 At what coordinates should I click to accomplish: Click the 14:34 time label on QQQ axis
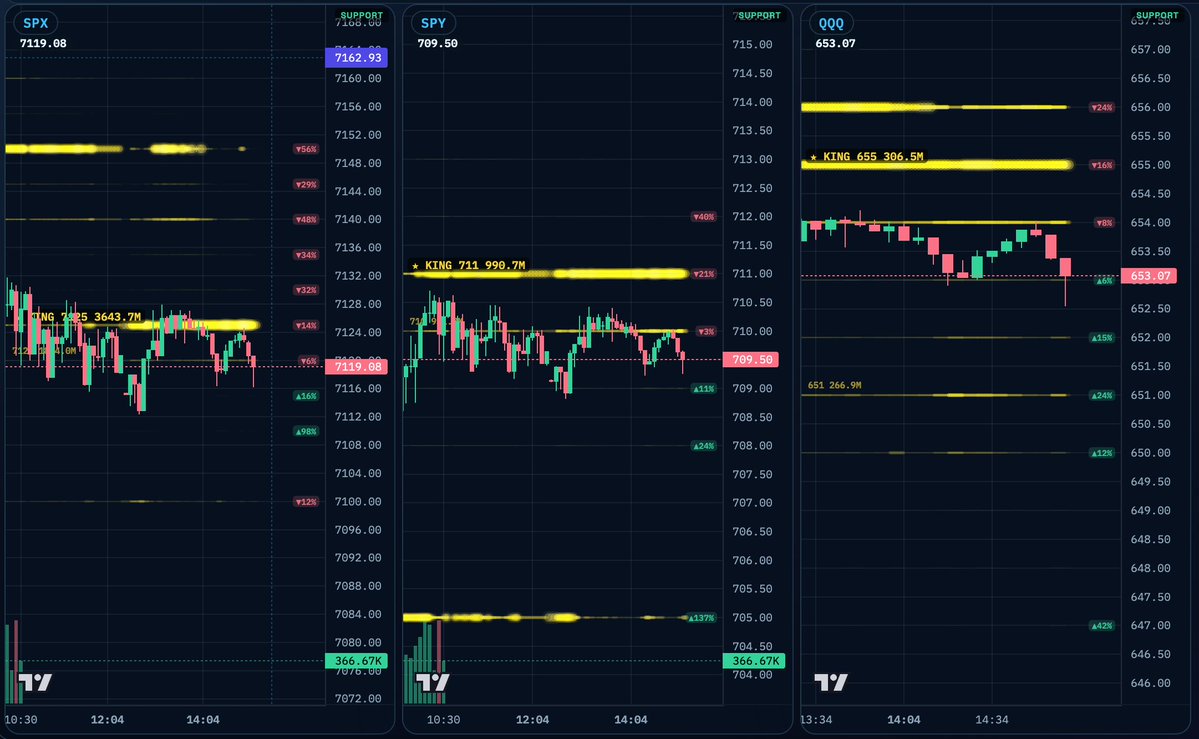pyautogui.click(x=992, y=720)
